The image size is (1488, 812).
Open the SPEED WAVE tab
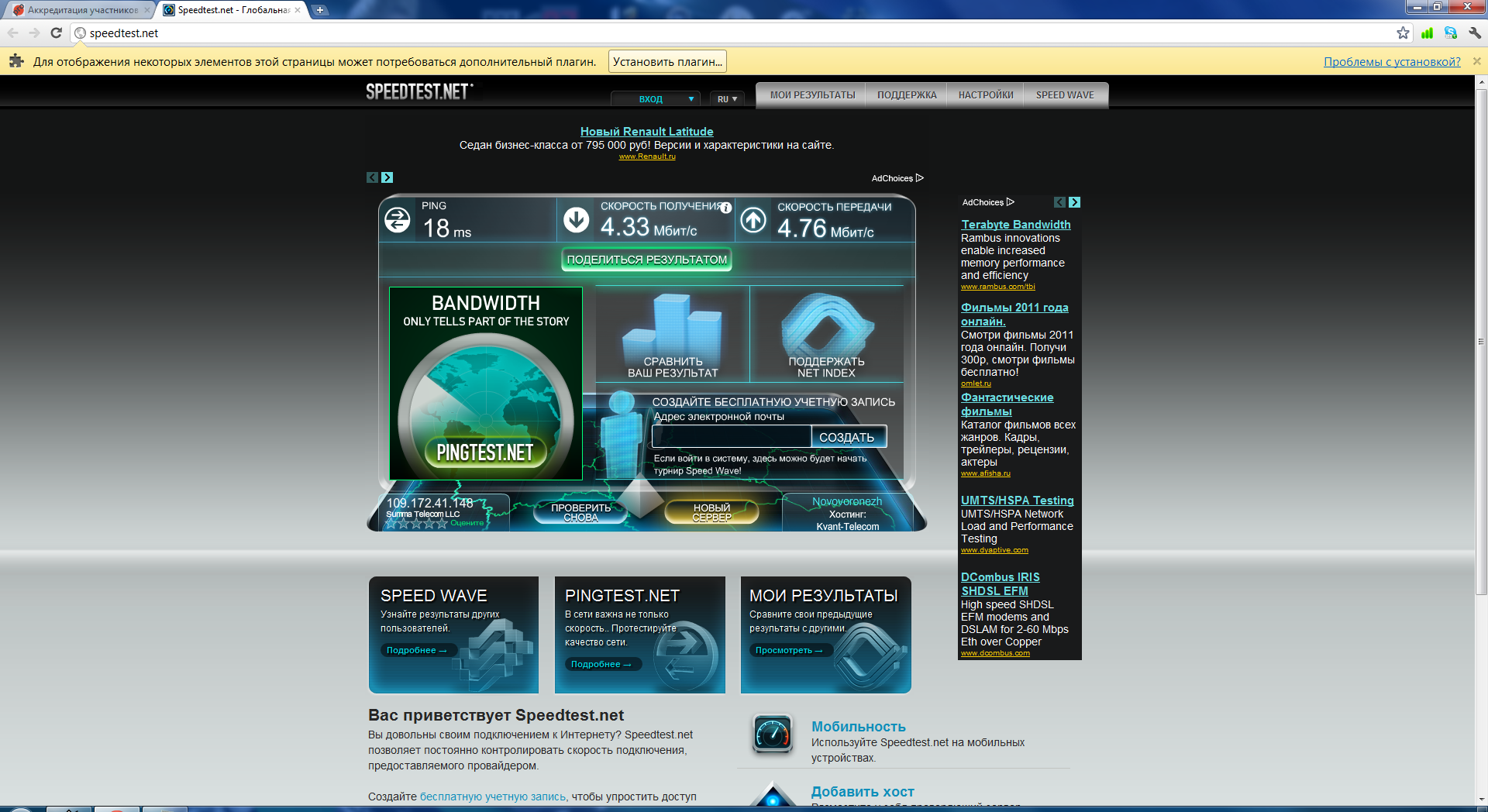click(x=1065, y=95)
